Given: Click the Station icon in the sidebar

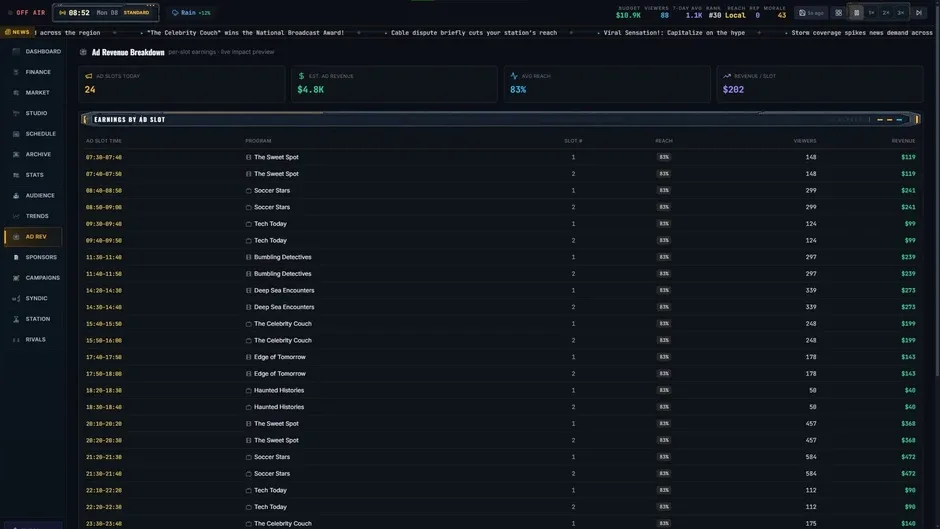Looking at the screenshot, I should (16, 319).
